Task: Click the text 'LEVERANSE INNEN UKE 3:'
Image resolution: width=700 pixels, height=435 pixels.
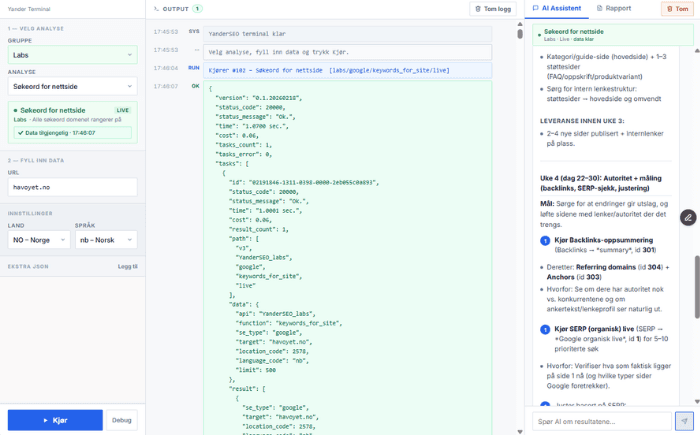Action: pos(582,121)
